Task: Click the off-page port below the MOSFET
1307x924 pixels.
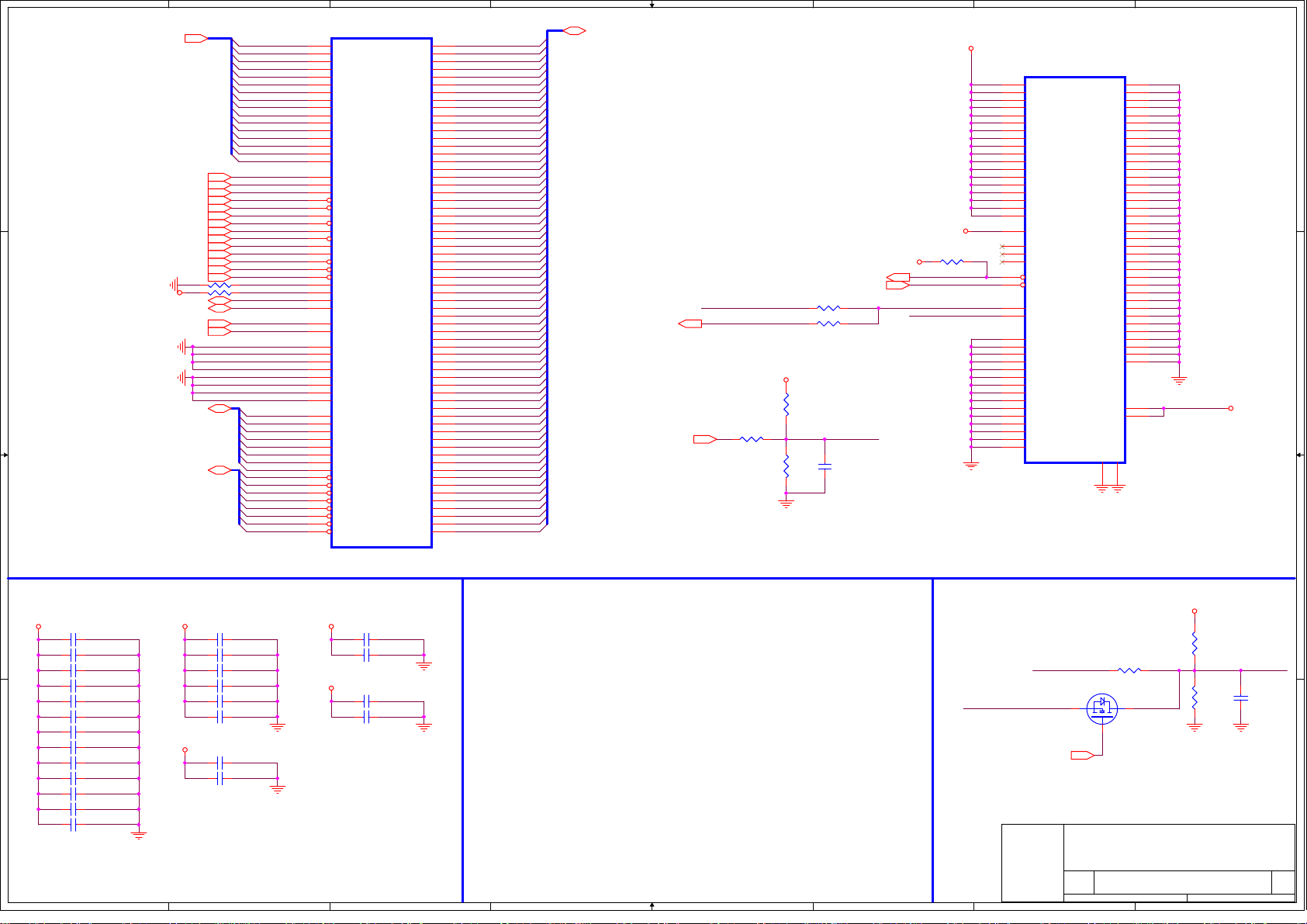Action: click(1082, 755)
